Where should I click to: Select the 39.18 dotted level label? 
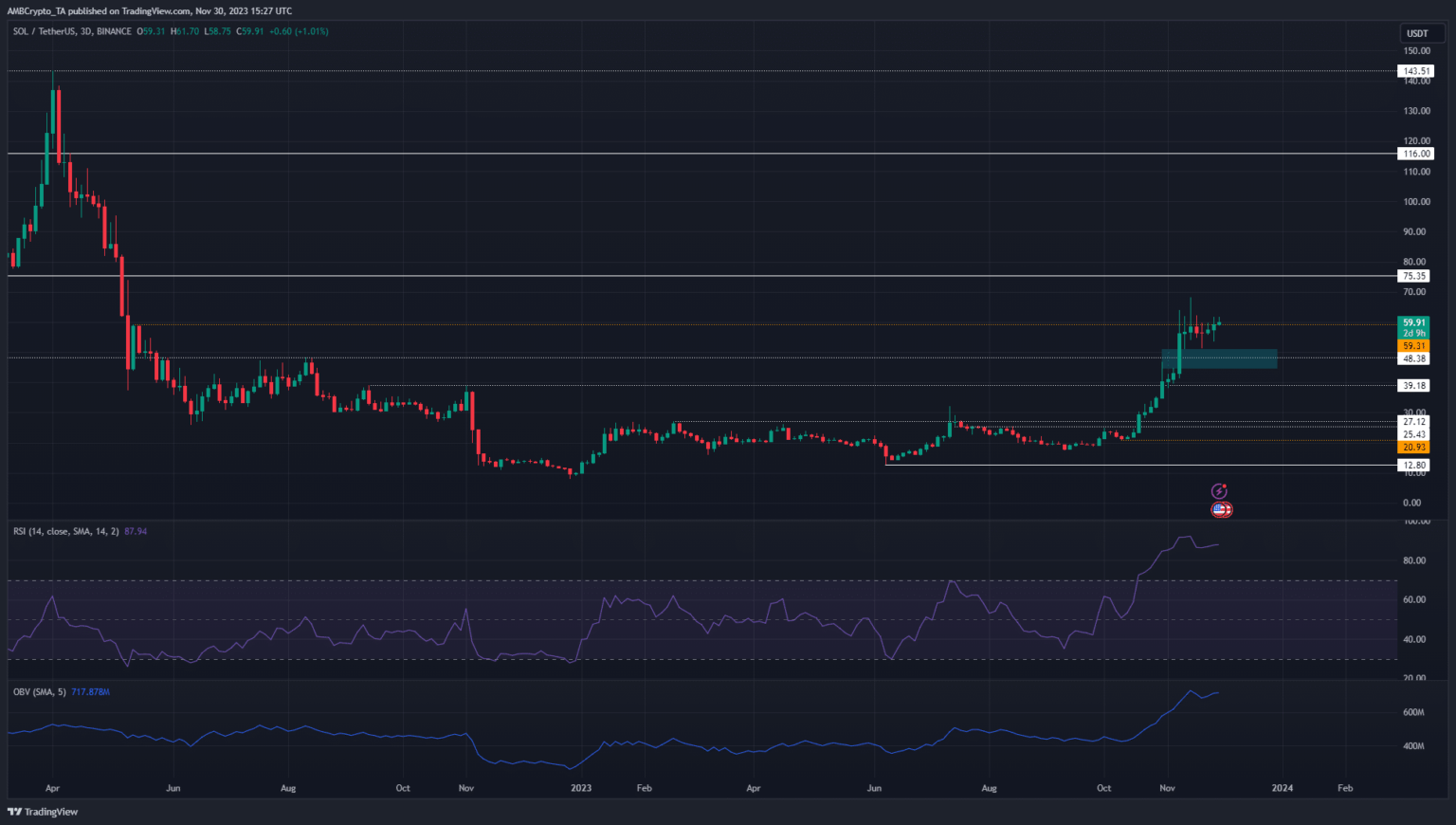coord(1414,386)
